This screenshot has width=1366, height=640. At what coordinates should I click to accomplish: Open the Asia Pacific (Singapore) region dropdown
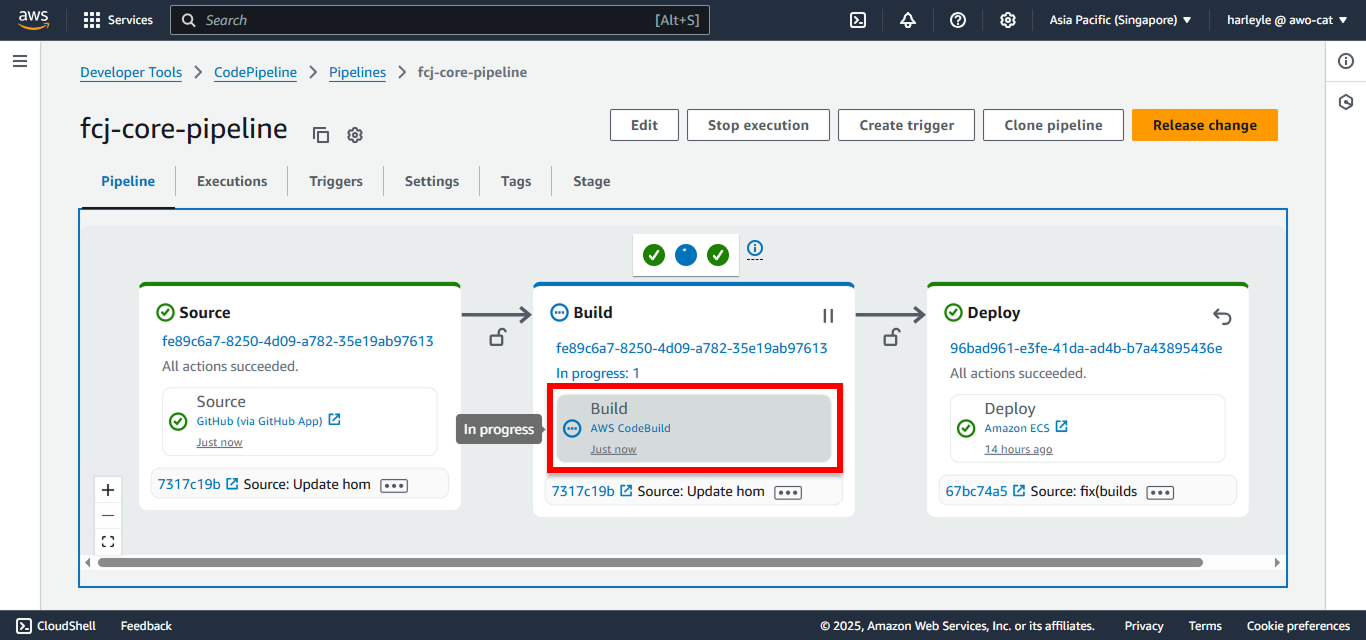click(x=1120, y=20)
